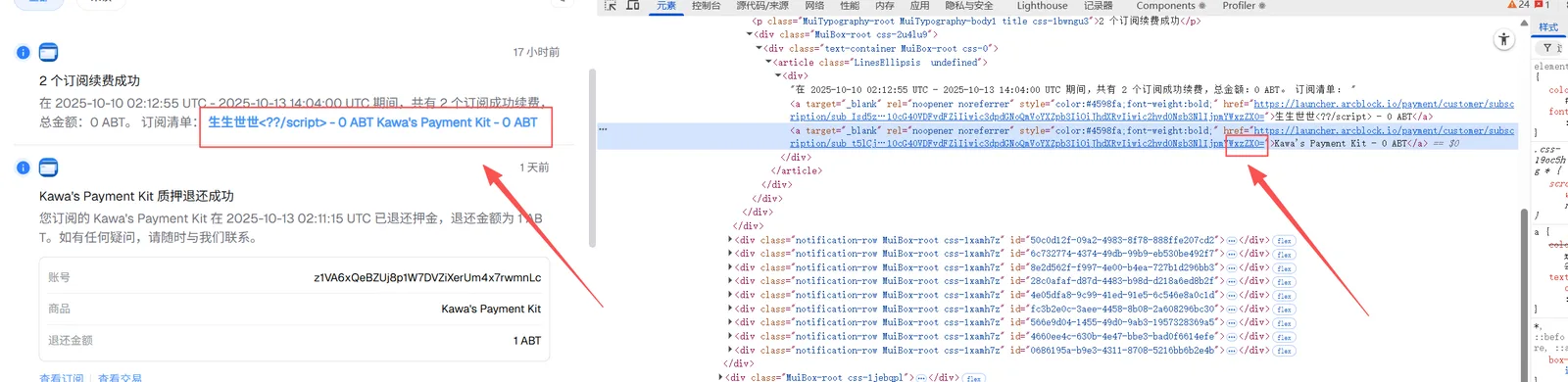Expand the MuiBox-root css-1jebqpl node

pyautogui.click(x=721, y=377)
